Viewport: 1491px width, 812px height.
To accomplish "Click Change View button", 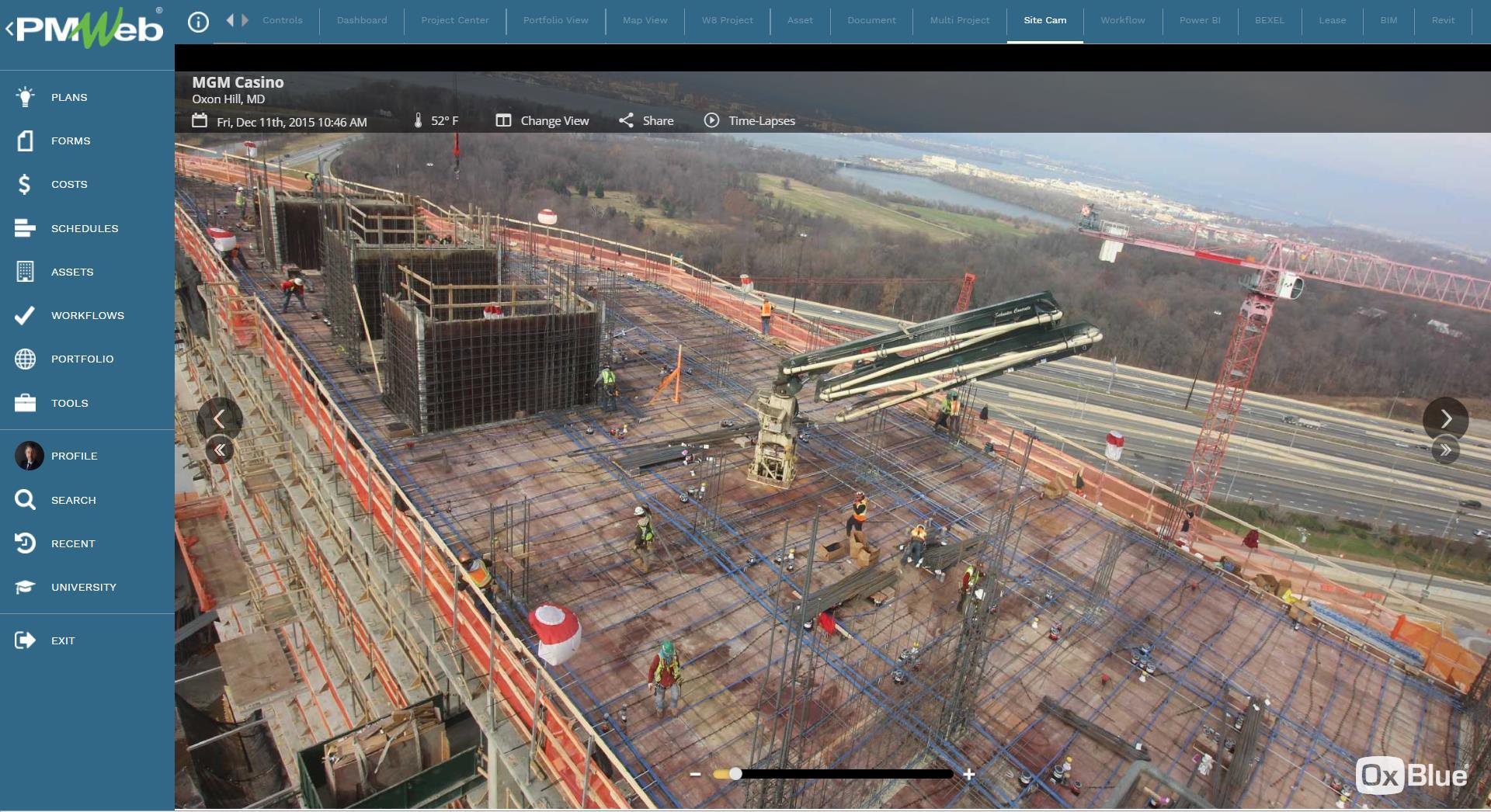I will [x=542, y=121].
